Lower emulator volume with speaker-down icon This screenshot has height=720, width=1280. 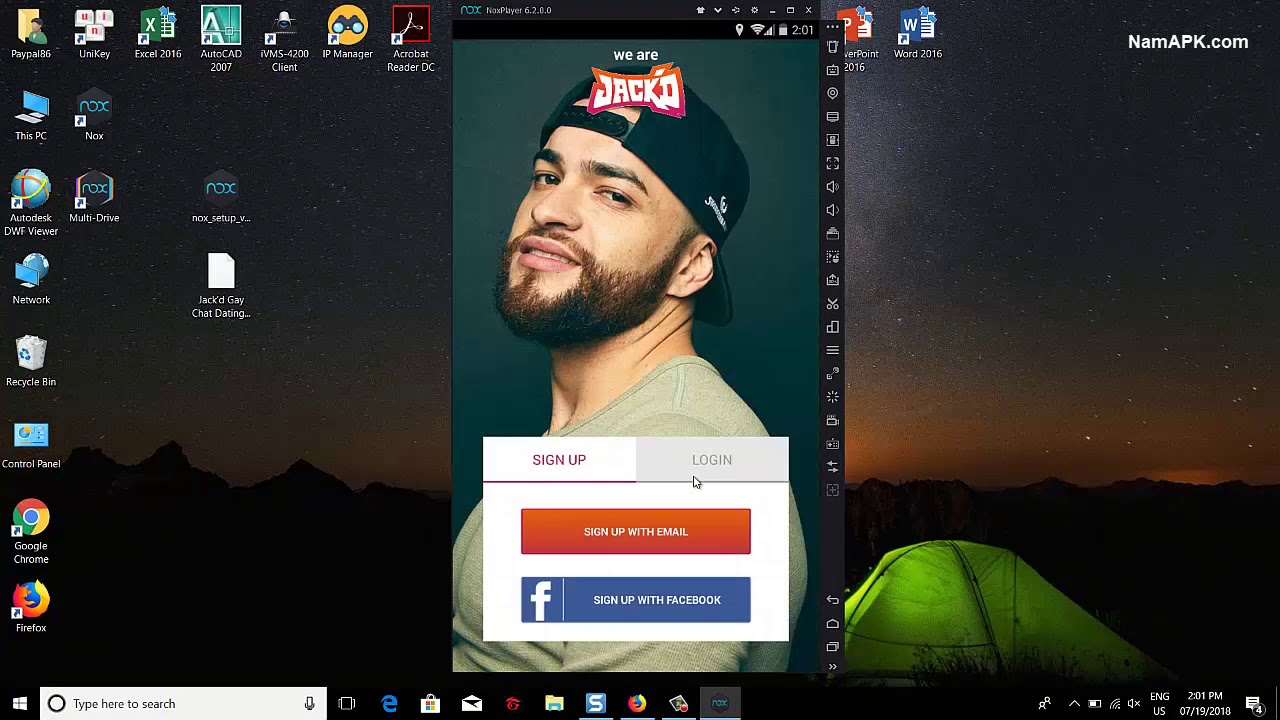pos(832,210)
